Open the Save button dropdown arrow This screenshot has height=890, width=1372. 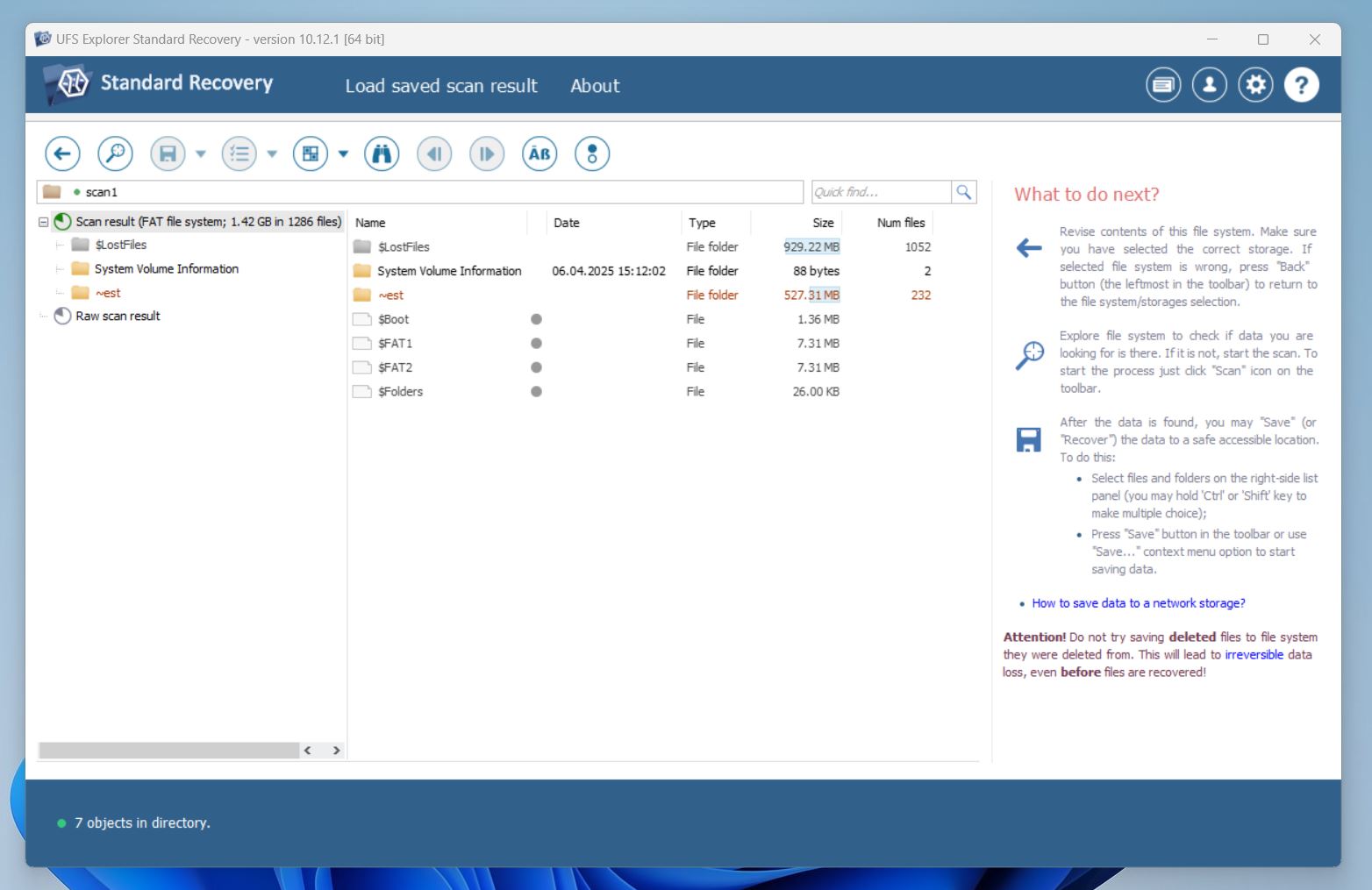tap(201, 154)
